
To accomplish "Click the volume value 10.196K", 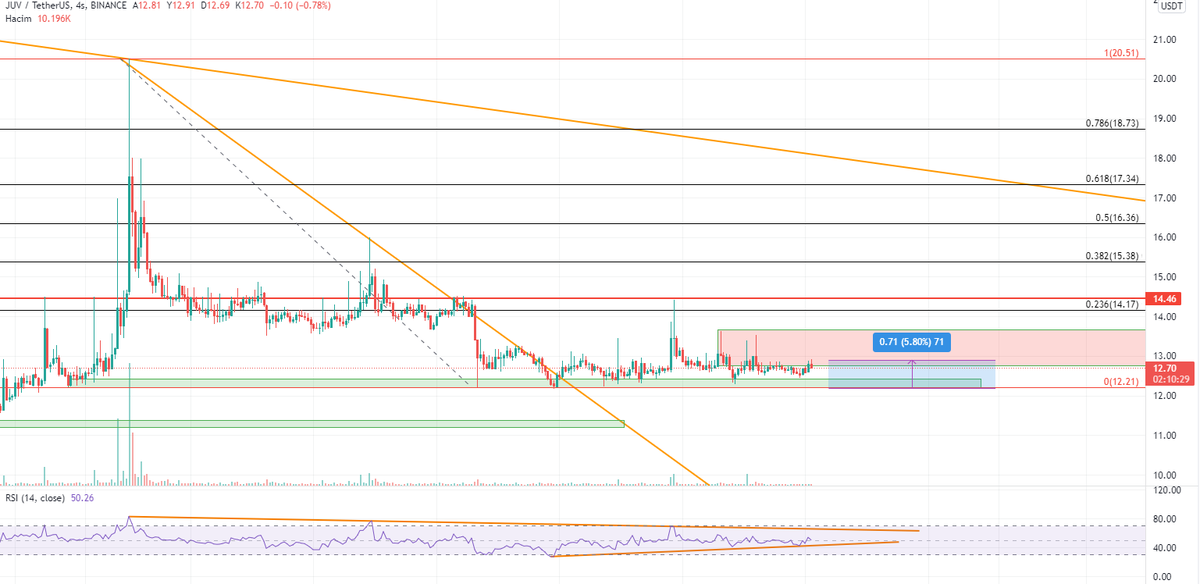I will pyautogui.click(x=55, y=19).
